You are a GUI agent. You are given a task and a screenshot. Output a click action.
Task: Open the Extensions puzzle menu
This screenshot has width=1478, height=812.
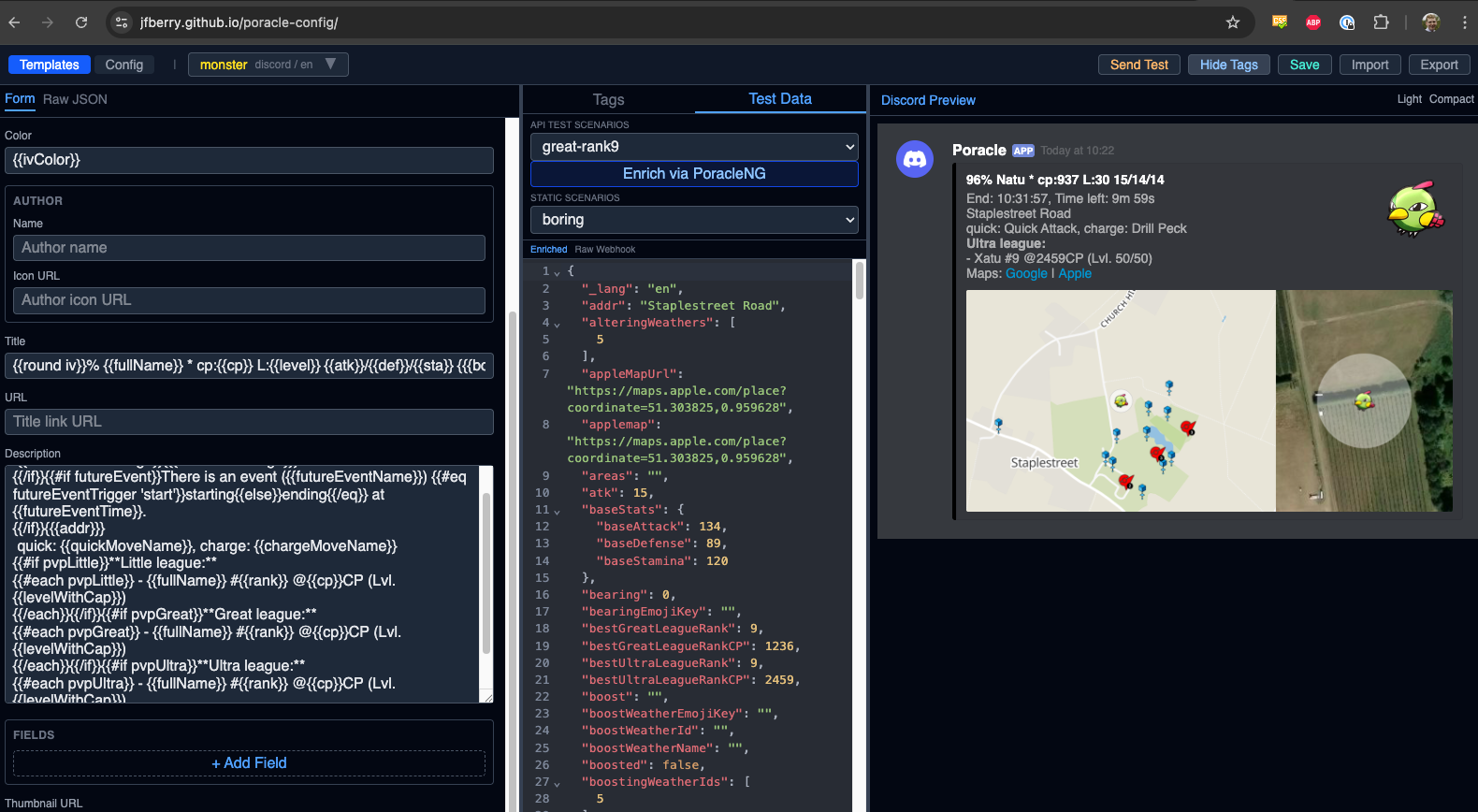pos(1381,22)
